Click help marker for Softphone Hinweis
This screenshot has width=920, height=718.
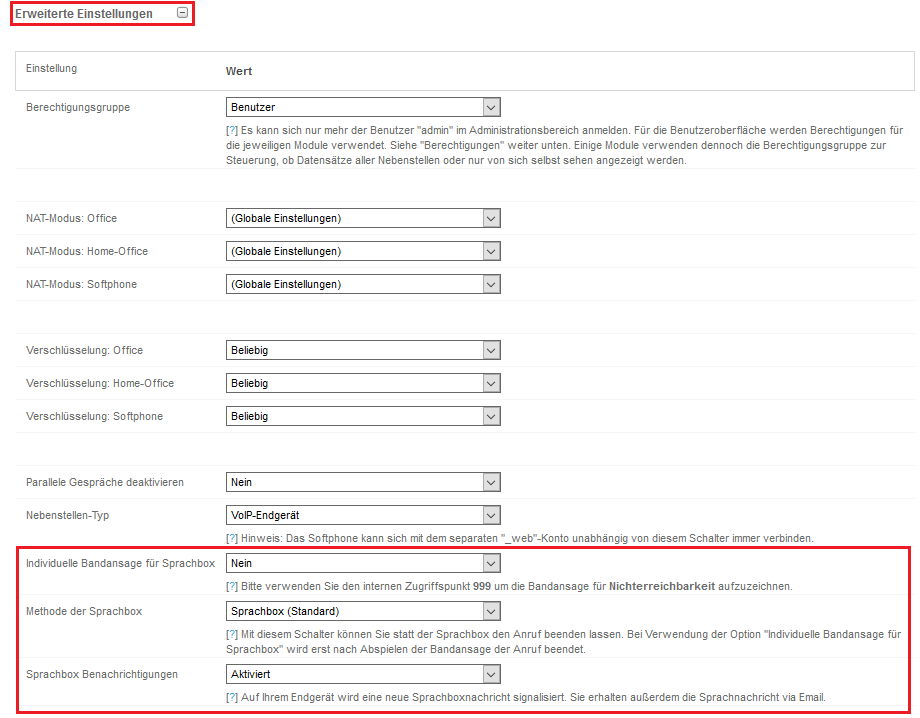pyautogui.click(x=232, y=539)
